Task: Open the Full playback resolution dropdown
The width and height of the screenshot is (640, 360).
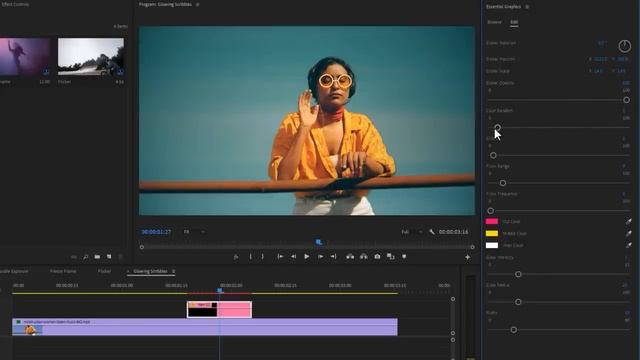Action: (x=412, y=232)
